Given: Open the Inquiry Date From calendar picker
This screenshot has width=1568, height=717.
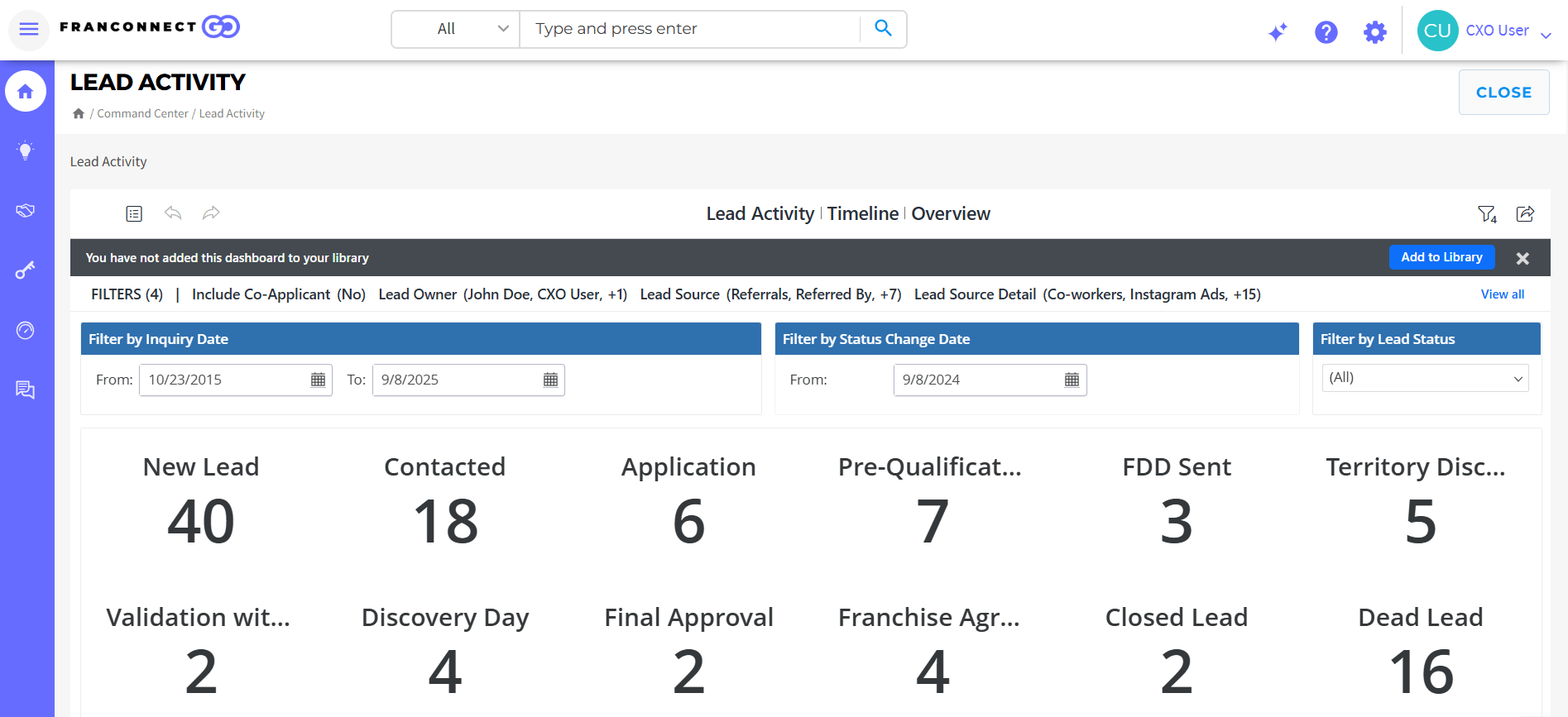Looking at the screenshot, I should (318, 380).
